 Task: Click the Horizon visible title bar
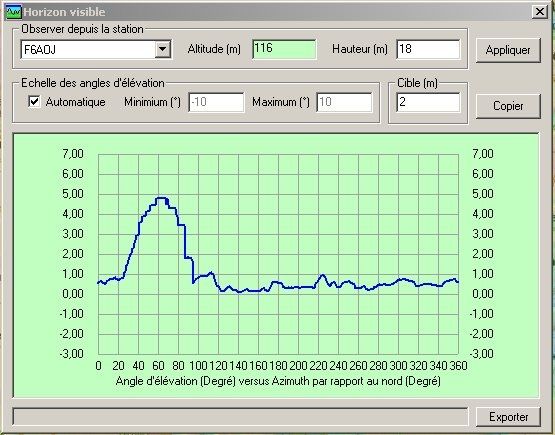277,12
